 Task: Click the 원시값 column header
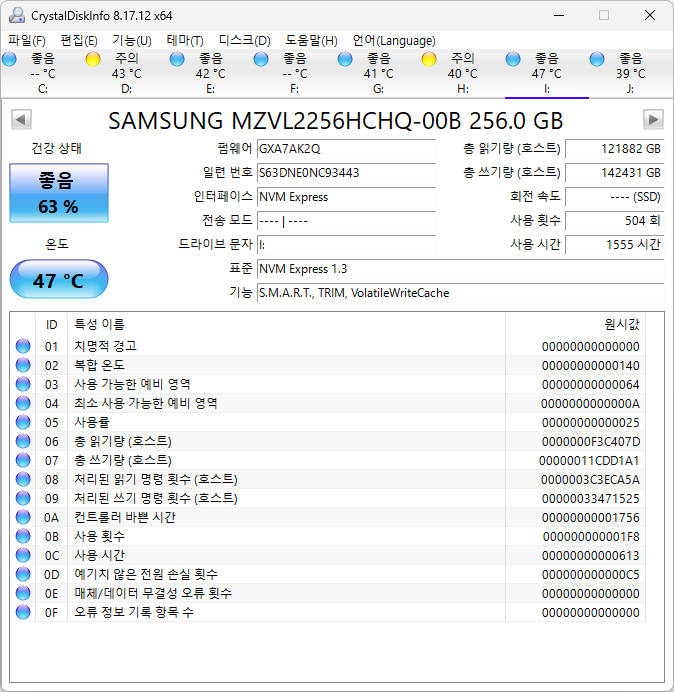tap(576, 325)
